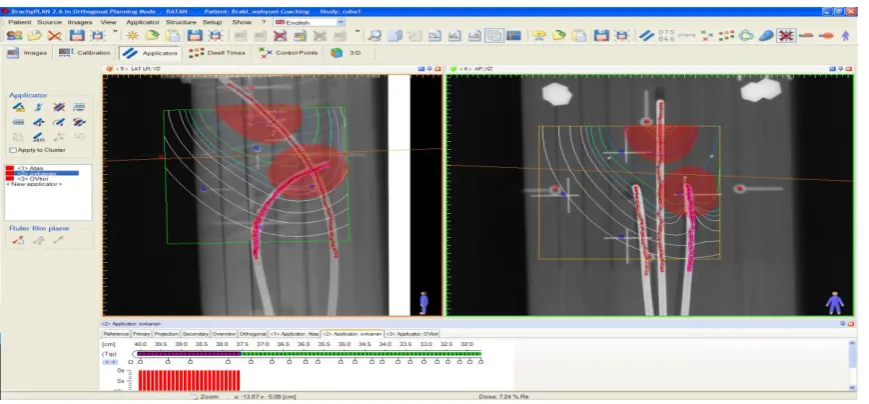This screenshot has height=404, width=869.
Task: Click the delete applicator icon with red cross
Action: point(59,107)
